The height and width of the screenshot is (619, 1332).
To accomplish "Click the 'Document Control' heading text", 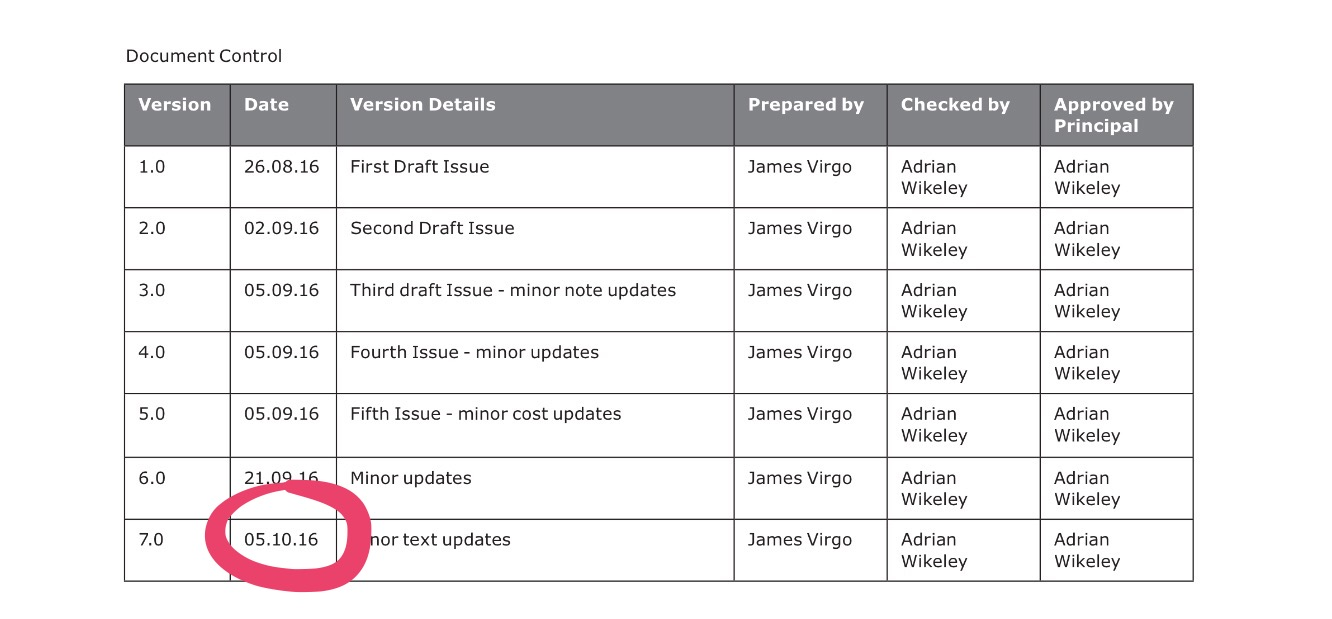I will (x=203, y=57).
